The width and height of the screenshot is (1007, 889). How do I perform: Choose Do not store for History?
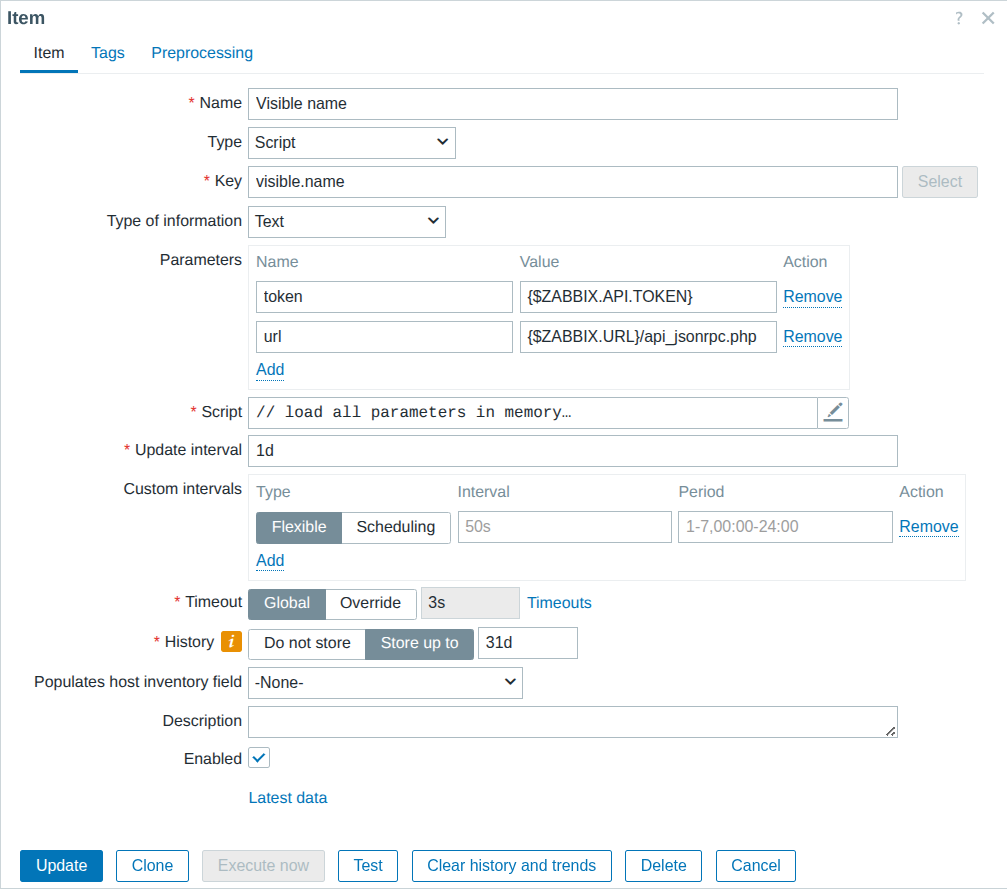point(307,643)
